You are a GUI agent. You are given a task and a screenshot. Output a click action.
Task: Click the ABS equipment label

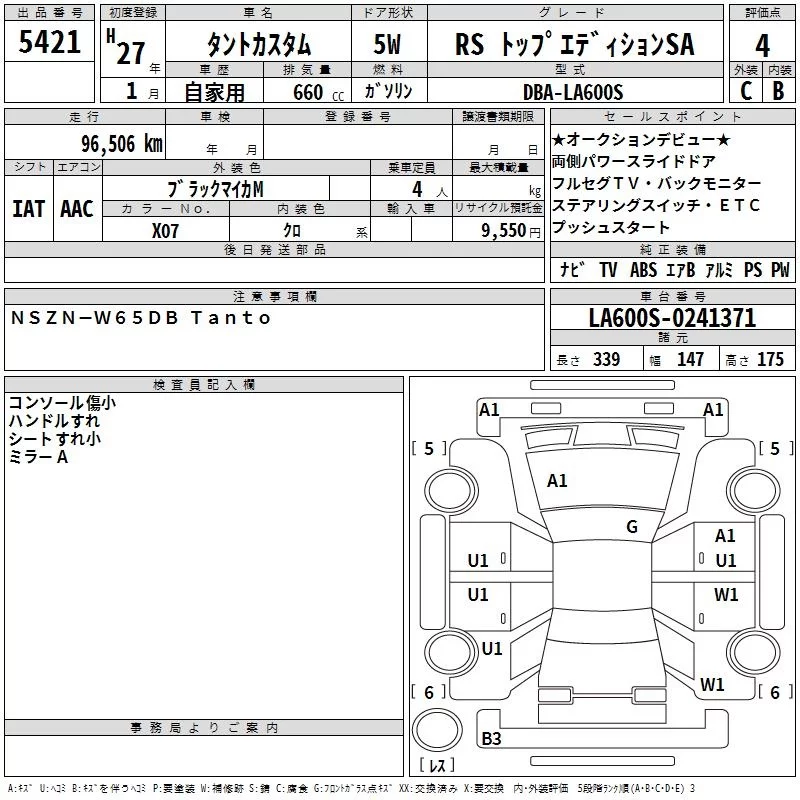pos(643,269)
